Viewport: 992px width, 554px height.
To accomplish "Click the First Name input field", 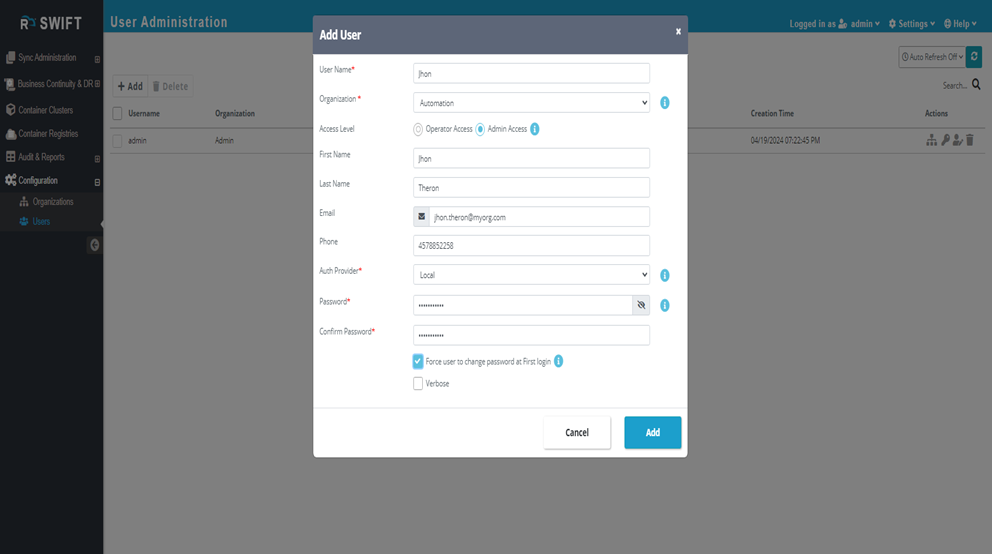I will coord(531,158).
